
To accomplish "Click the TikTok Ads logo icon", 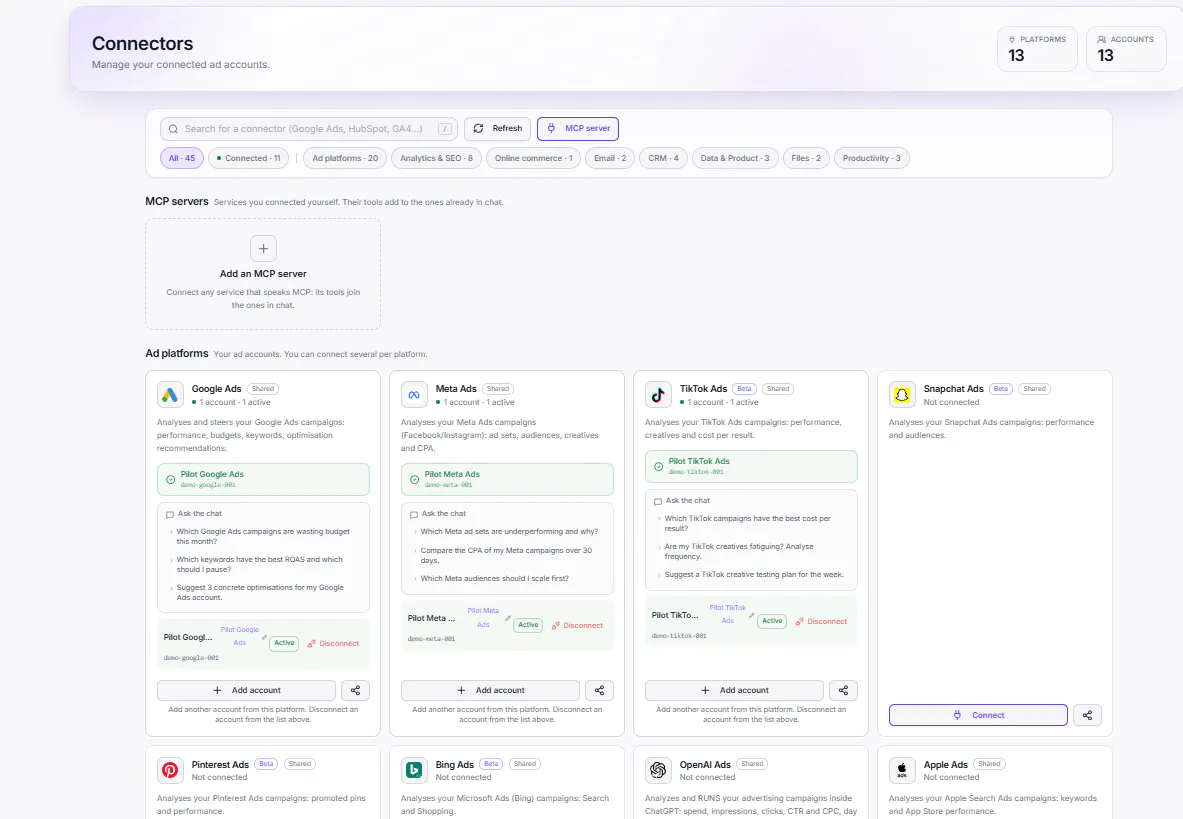I will coord(658,394).
